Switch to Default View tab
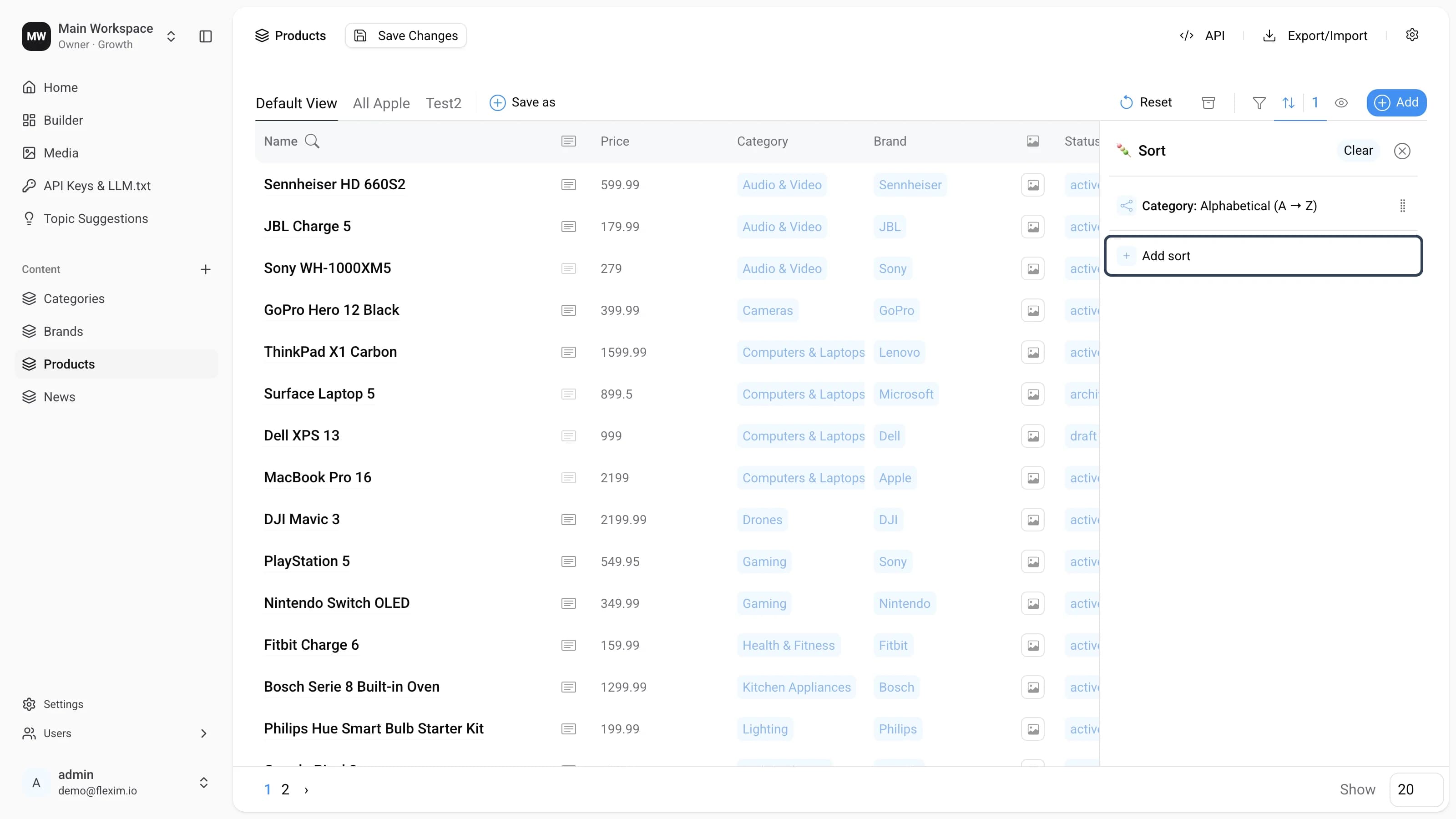Viewport: 1456px width, 819px height. click(x=296, y=103)
